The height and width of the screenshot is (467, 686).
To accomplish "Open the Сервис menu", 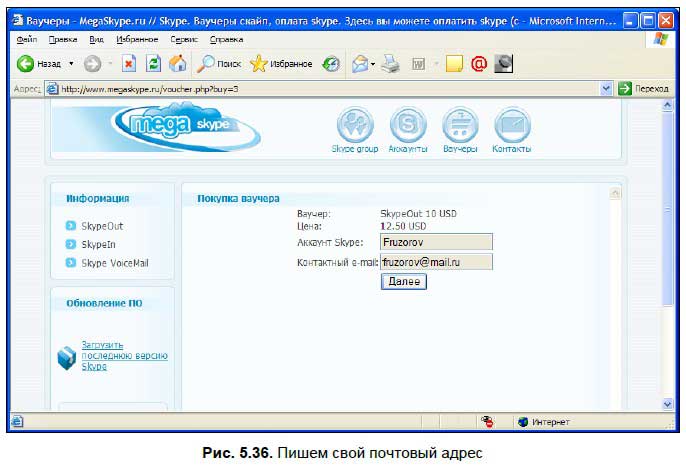I will (183, 39).
